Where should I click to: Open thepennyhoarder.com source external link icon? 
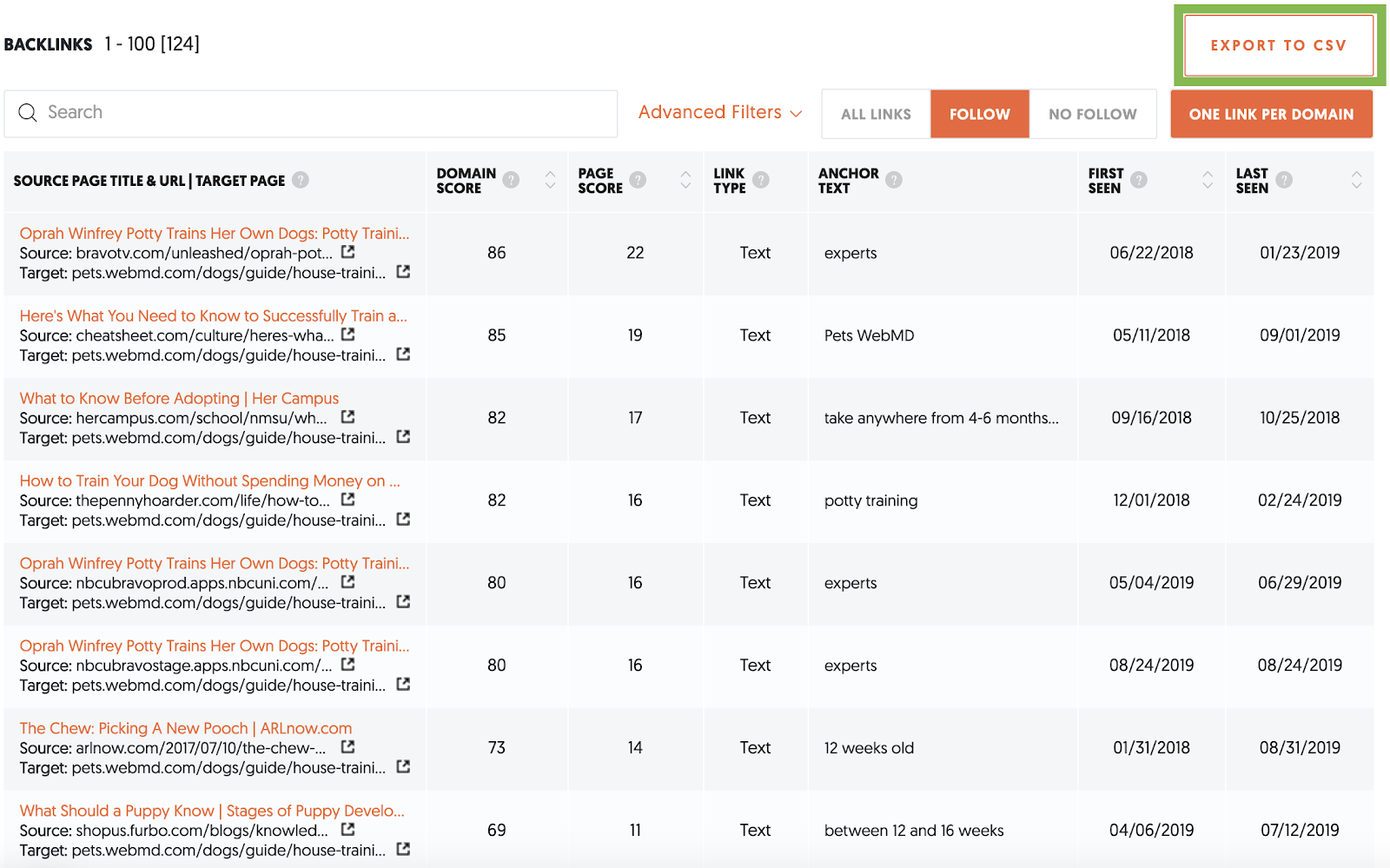[x=348, y=500]
